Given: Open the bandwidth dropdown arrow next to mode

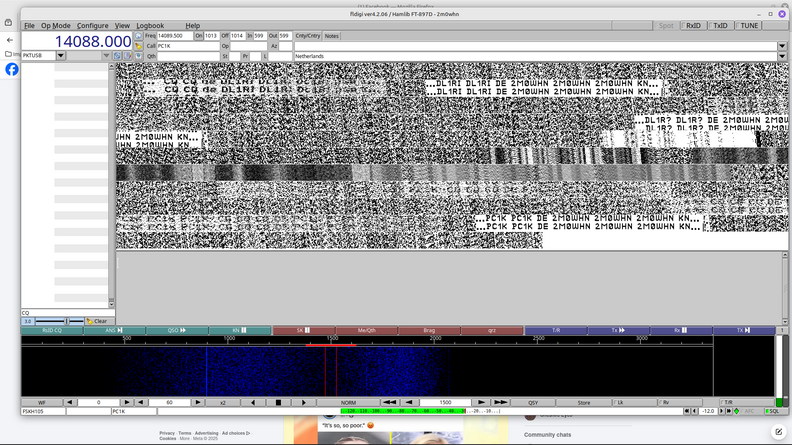Looking at the screenshot, I should pos(106,56).
